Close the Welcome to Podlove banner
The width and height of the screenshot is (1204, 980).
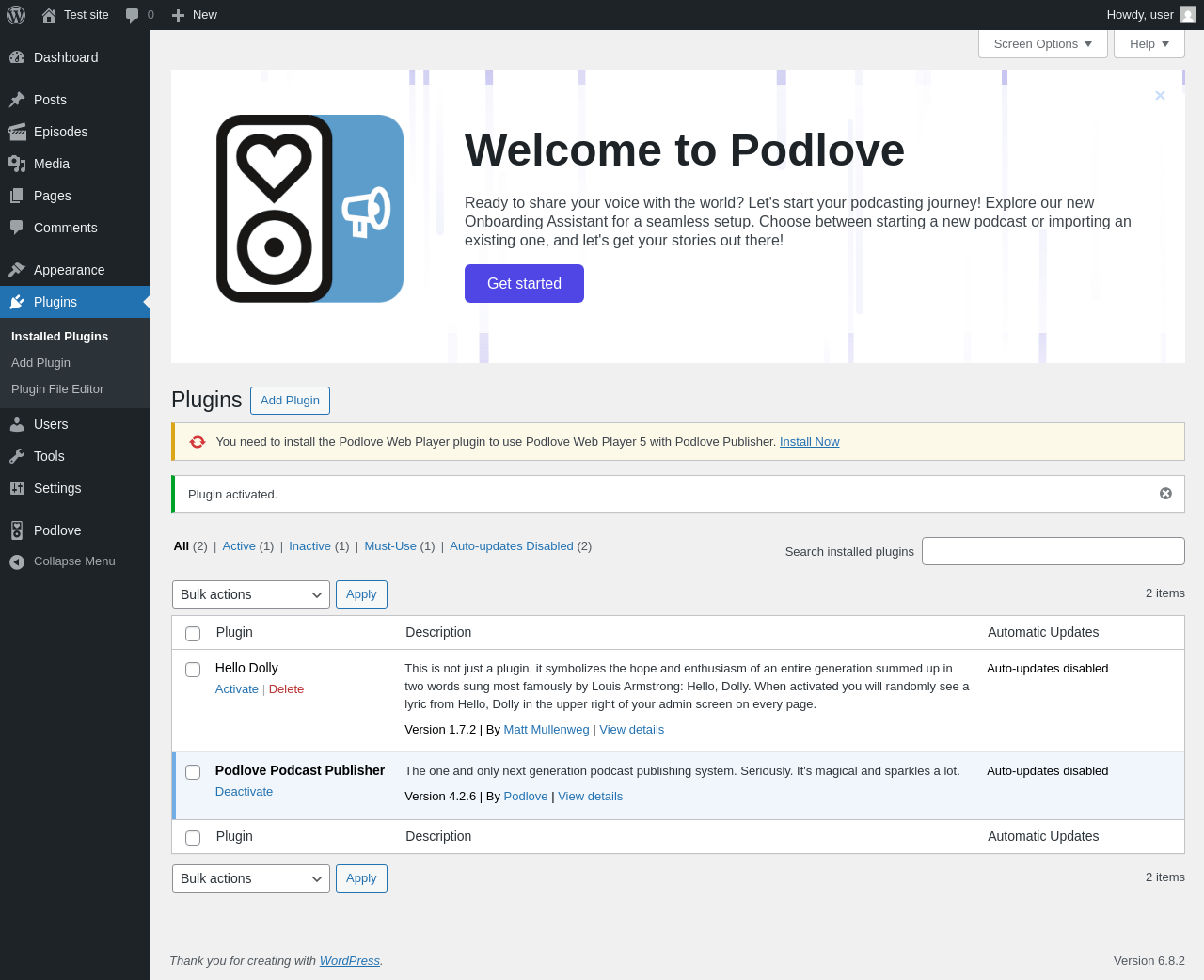coord(1160,96)
